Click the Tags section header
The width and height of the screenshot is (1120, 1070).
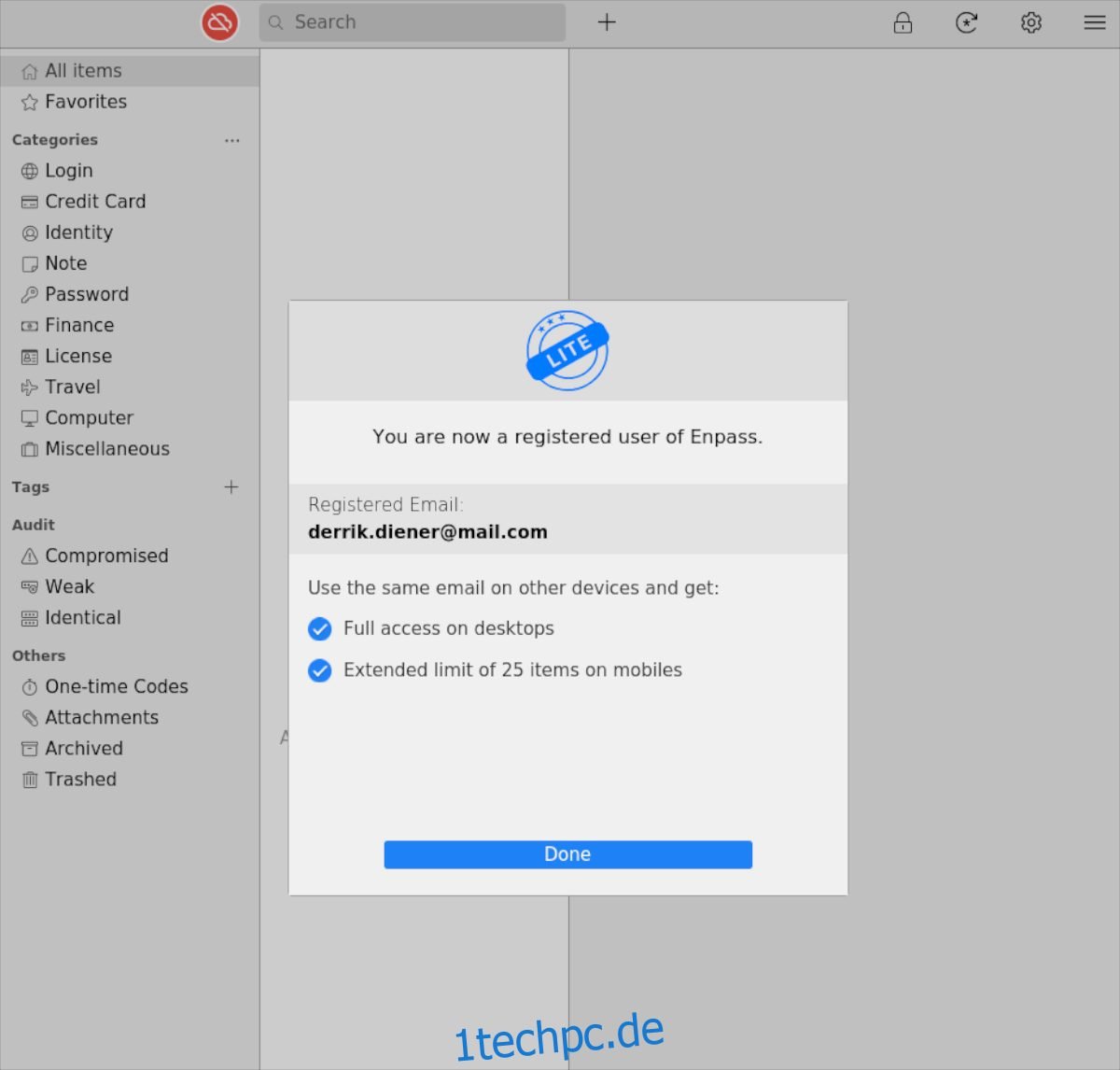tap(31, 486)
